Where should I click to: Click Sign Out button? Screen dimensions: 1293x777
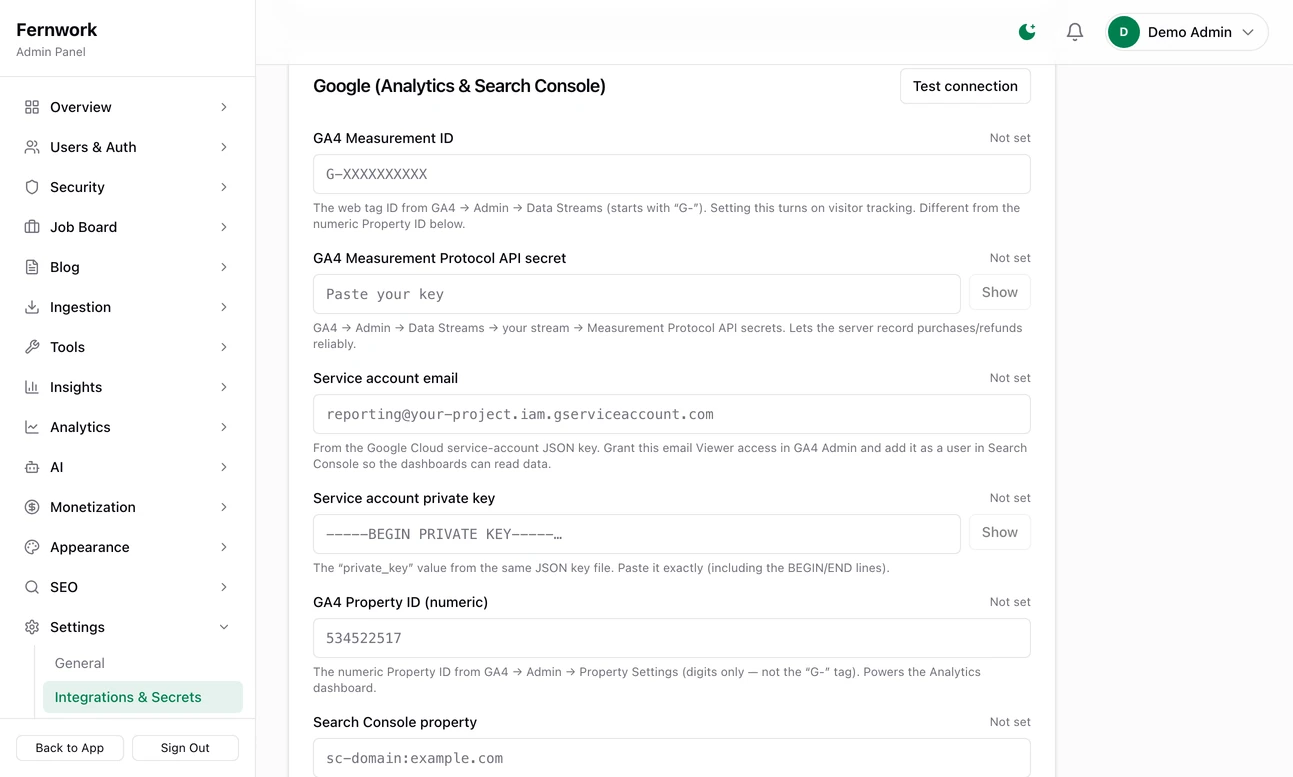185,748
